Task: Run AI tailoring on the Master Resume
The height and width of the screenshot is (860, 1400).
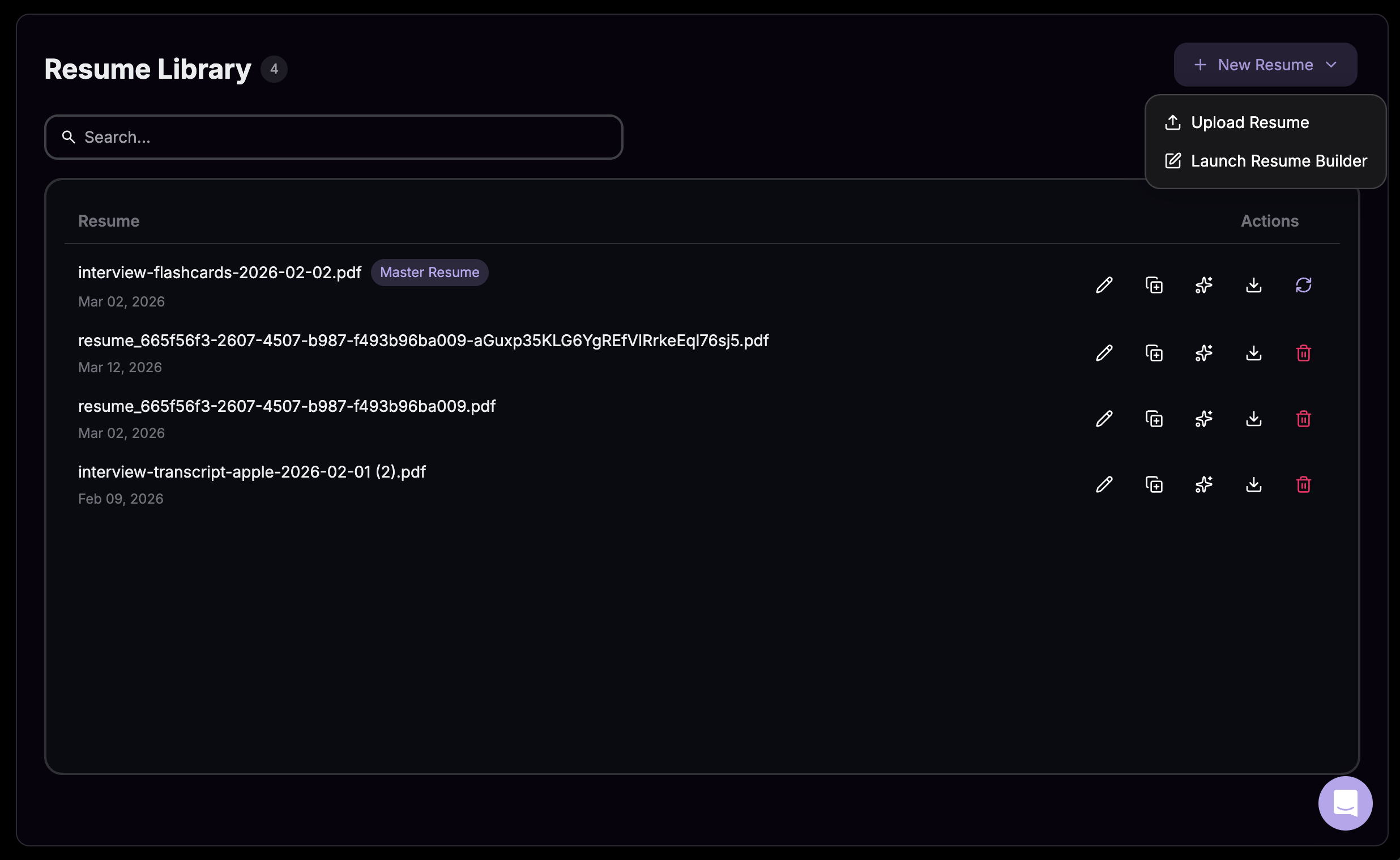Action: (1204, 284)
